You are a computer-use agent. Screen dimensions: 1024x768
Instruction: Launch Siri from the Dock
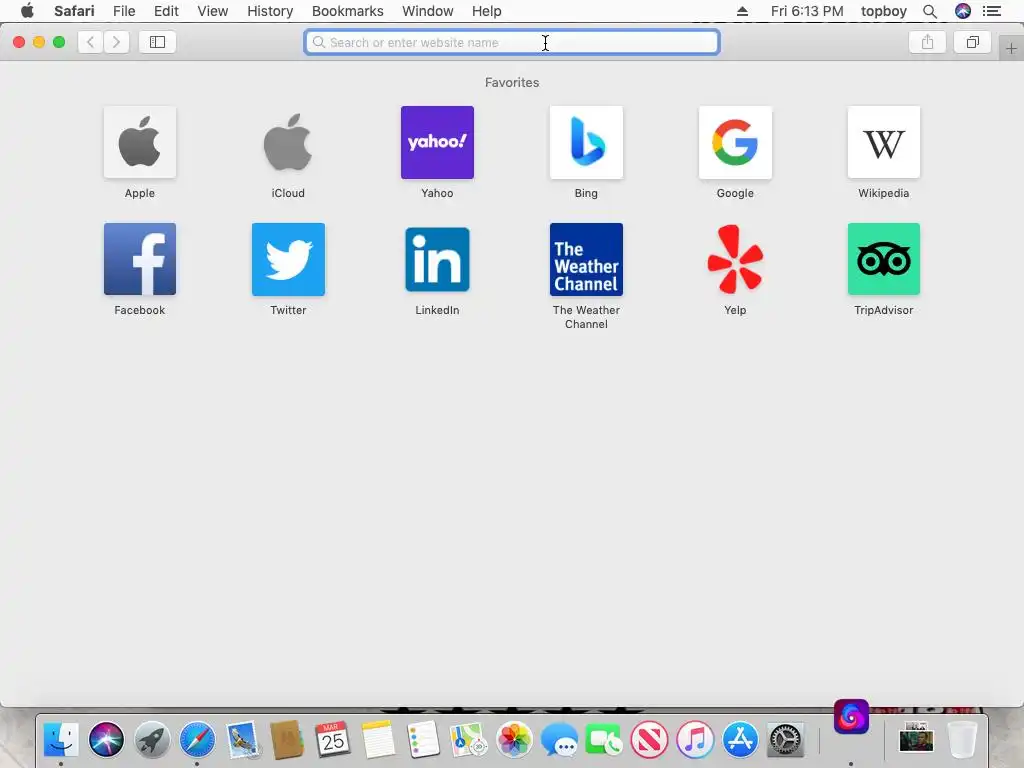pos(106,739)
